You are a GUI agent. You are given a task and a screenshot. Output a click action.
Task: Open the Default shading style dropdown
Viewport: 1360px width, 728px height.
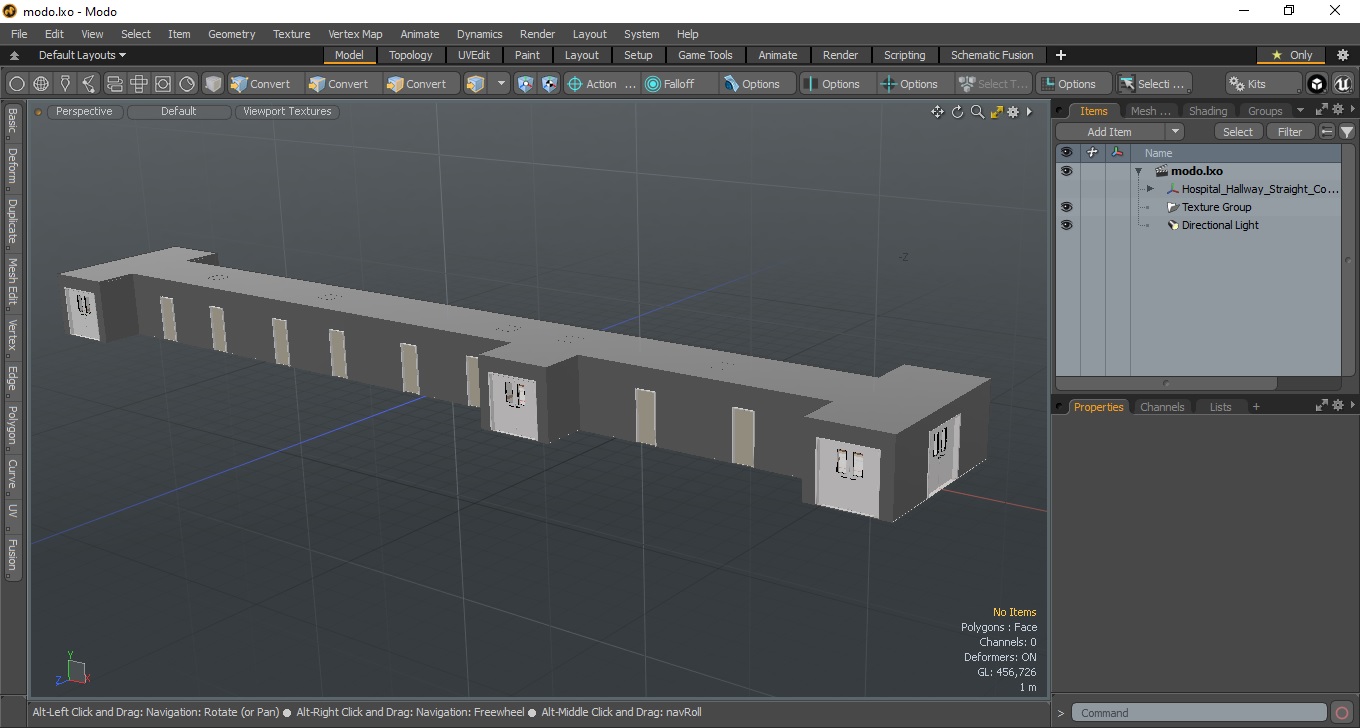[178, 111]
